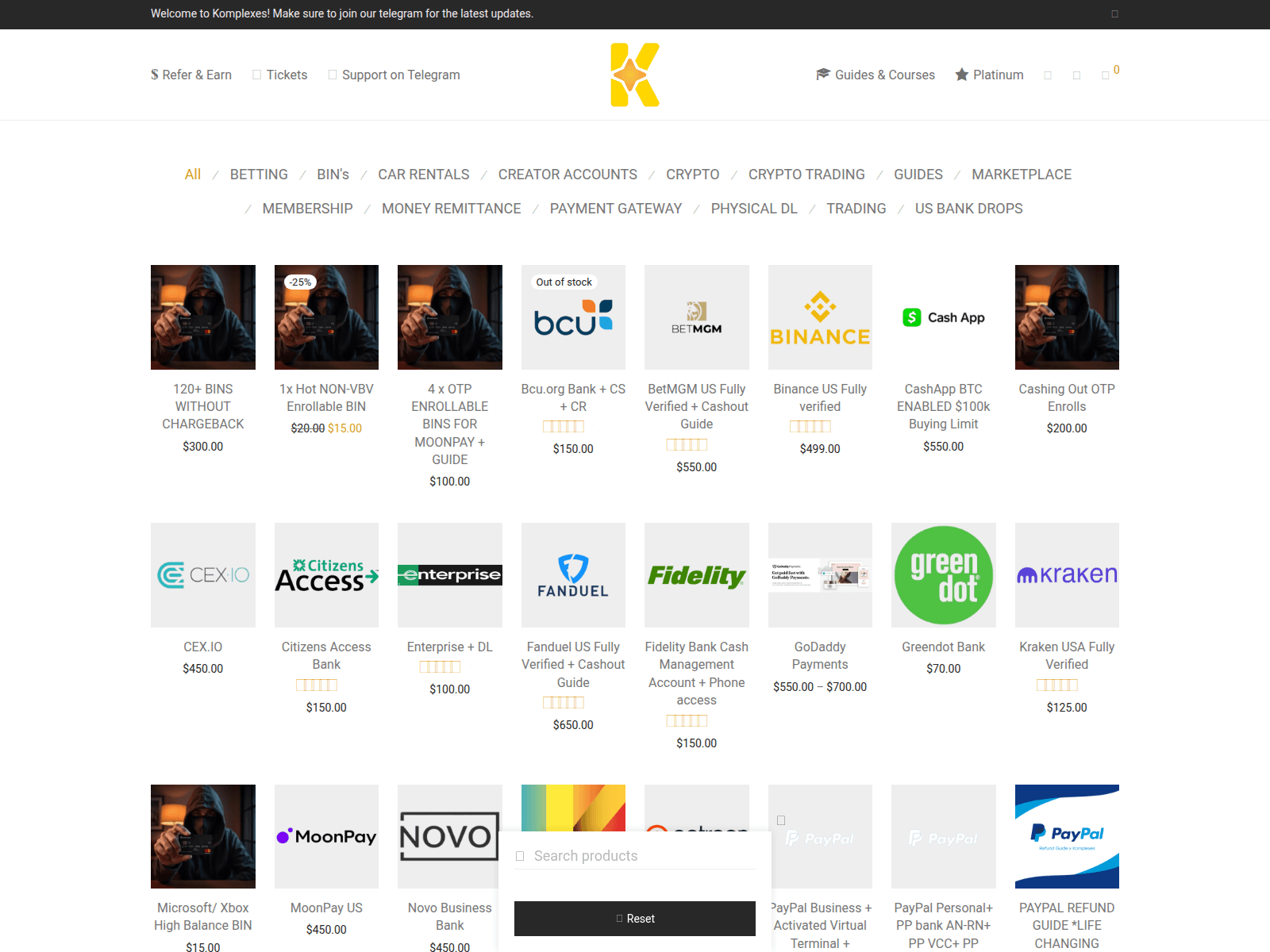Open the bcu out of stock thumbnail
1270x952 pixels.
click(x=573, y=317)
